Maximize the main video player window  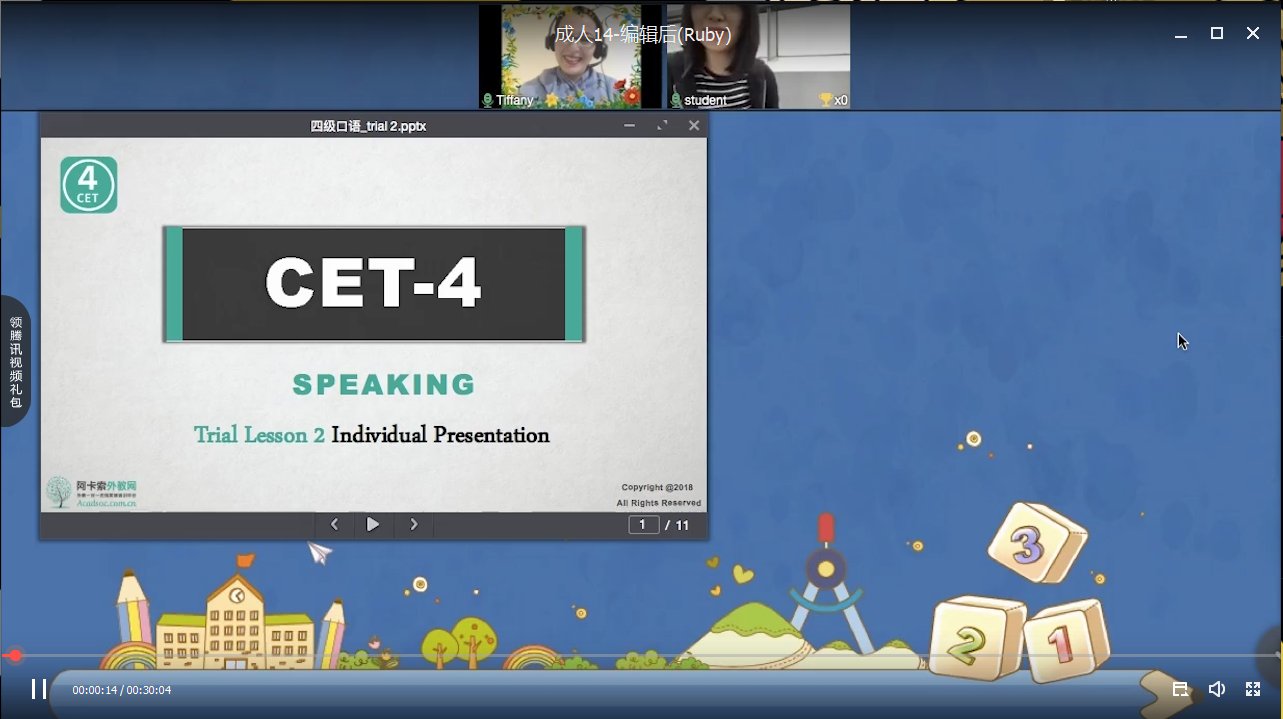click(1216, 33)
